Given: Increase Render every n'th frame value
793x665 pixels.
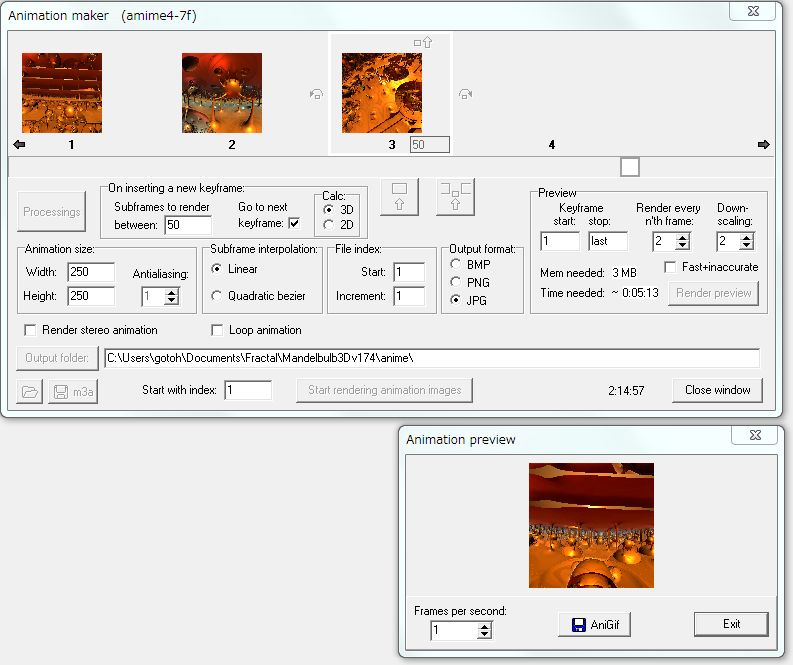Looking at the screenshot, I should [683, 238].
